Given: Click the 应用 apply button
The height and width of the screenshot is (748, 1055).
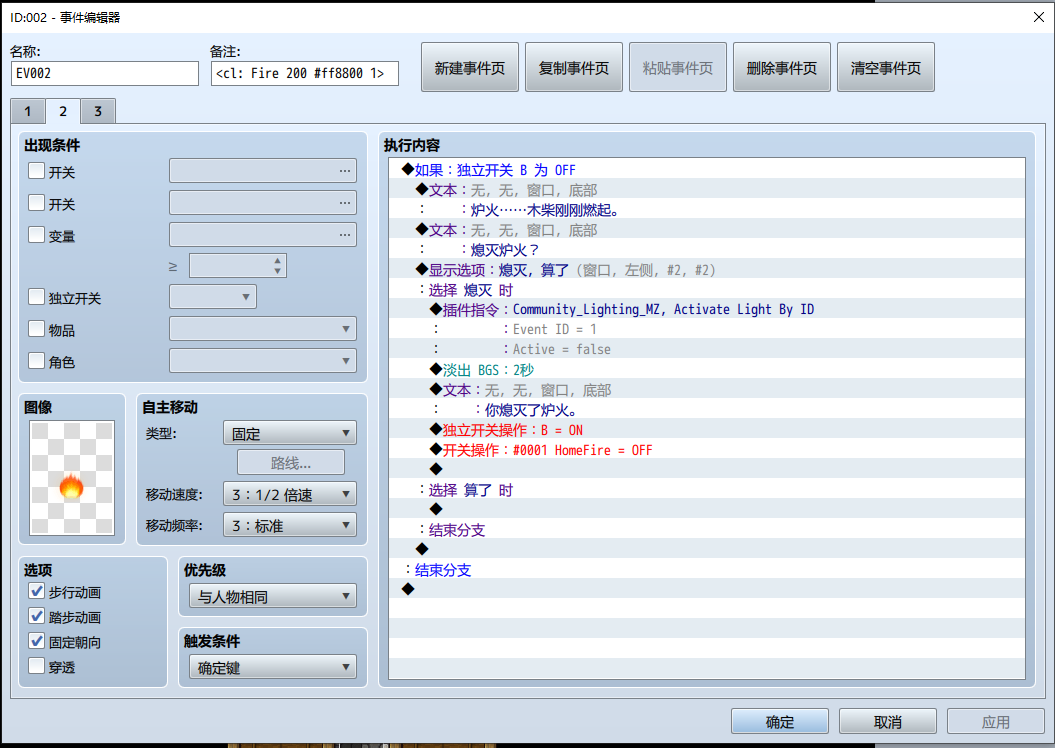Looking at the screenshot, I should coord(995,721).
